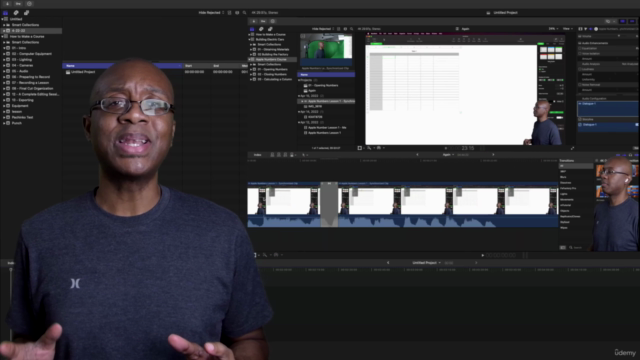Viewport: 640px width, 360px height.
Task: Enable the Noise Removal checkbox
Action: click(x=580, y=84)
